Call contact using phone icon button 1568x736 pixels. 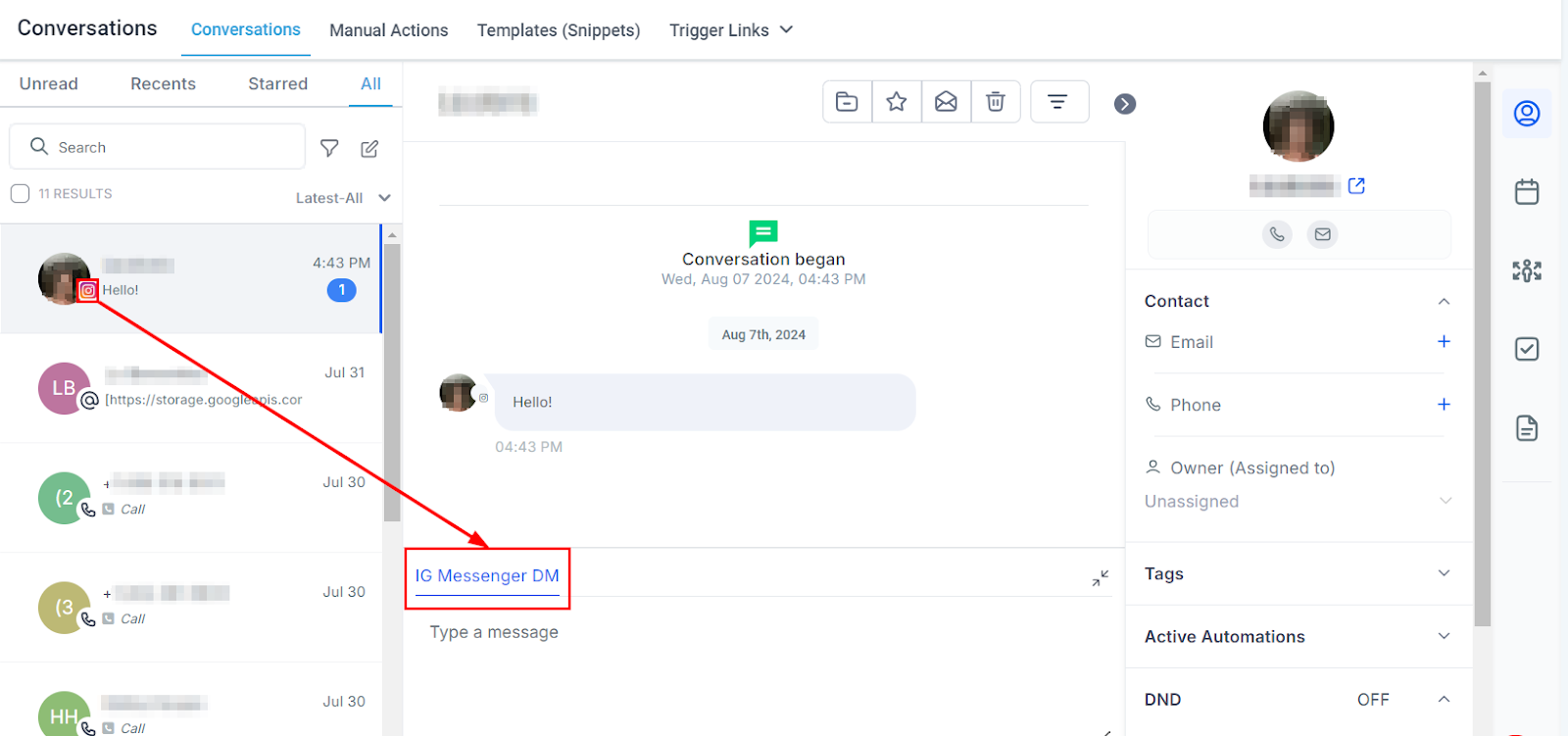1277,234
